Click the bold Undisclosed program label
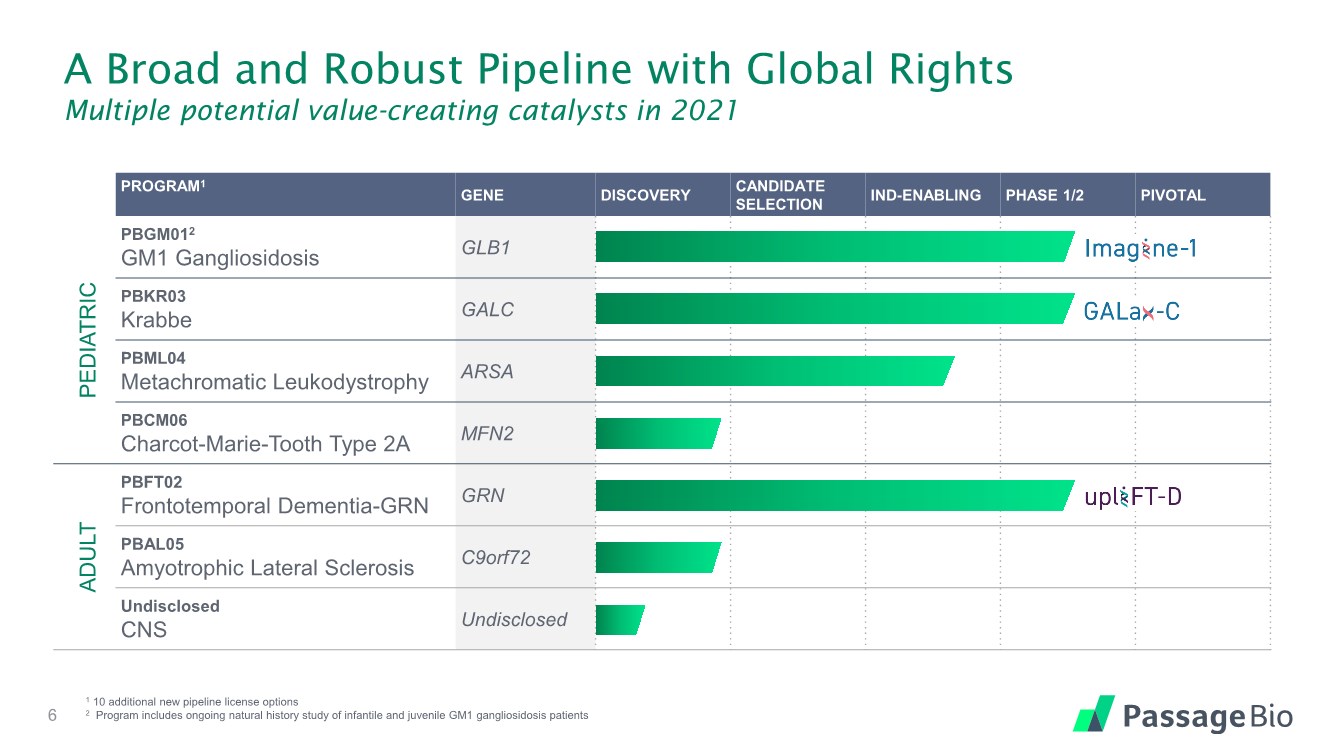 (170, 606)
